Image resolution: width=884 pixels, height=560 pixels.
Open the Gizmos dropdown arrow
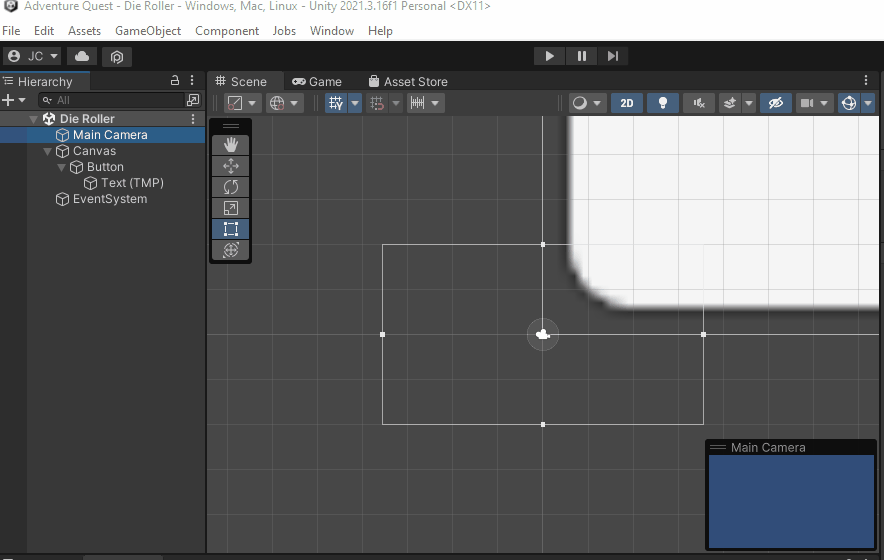pos(867,103)
